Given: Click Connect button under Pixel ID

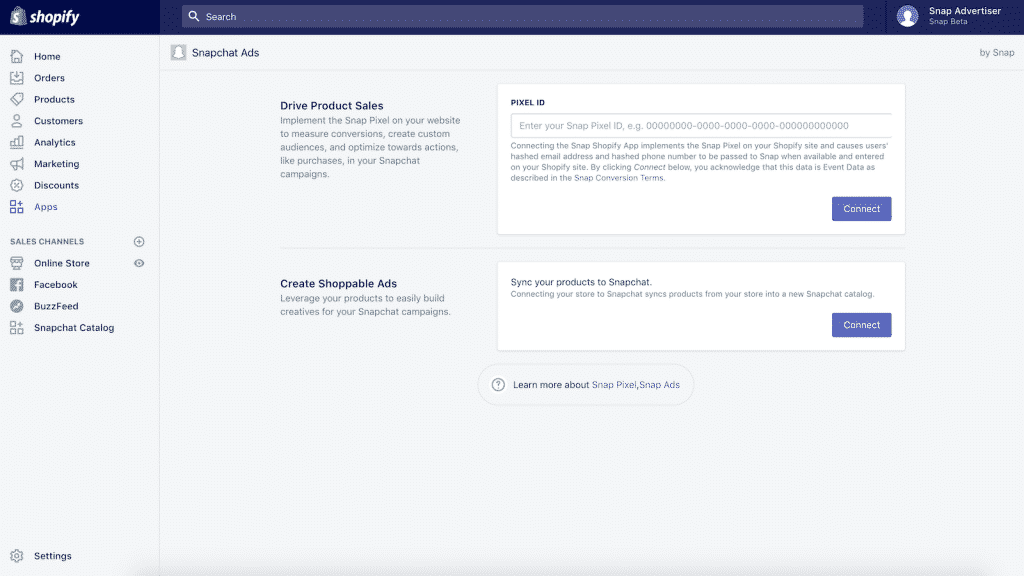Looking at the screenshot, I should (x=861, y=209).
